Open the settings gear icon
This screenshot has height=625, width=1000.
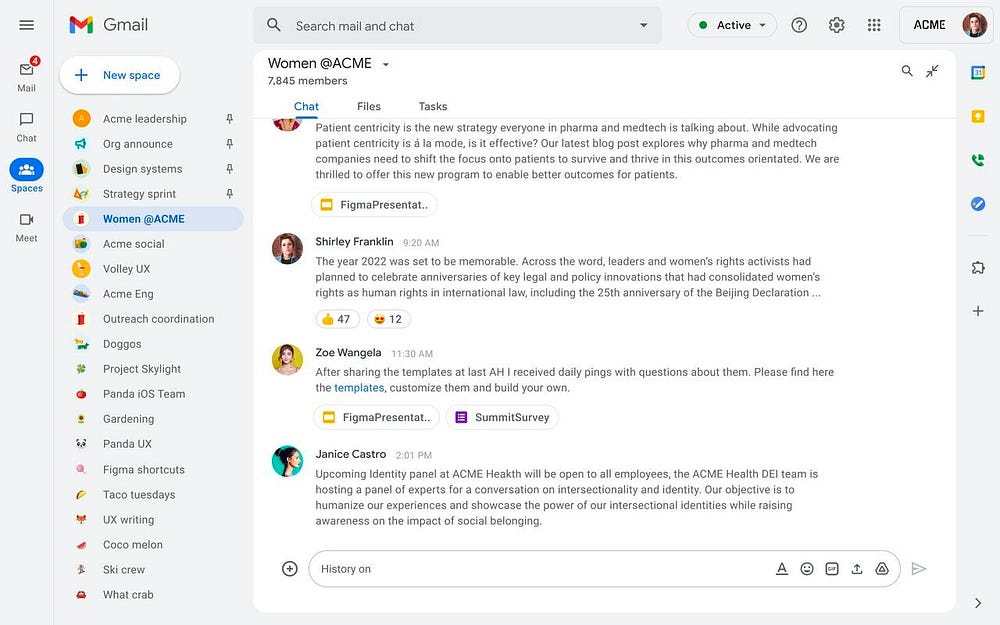click(x=837, y=26)
